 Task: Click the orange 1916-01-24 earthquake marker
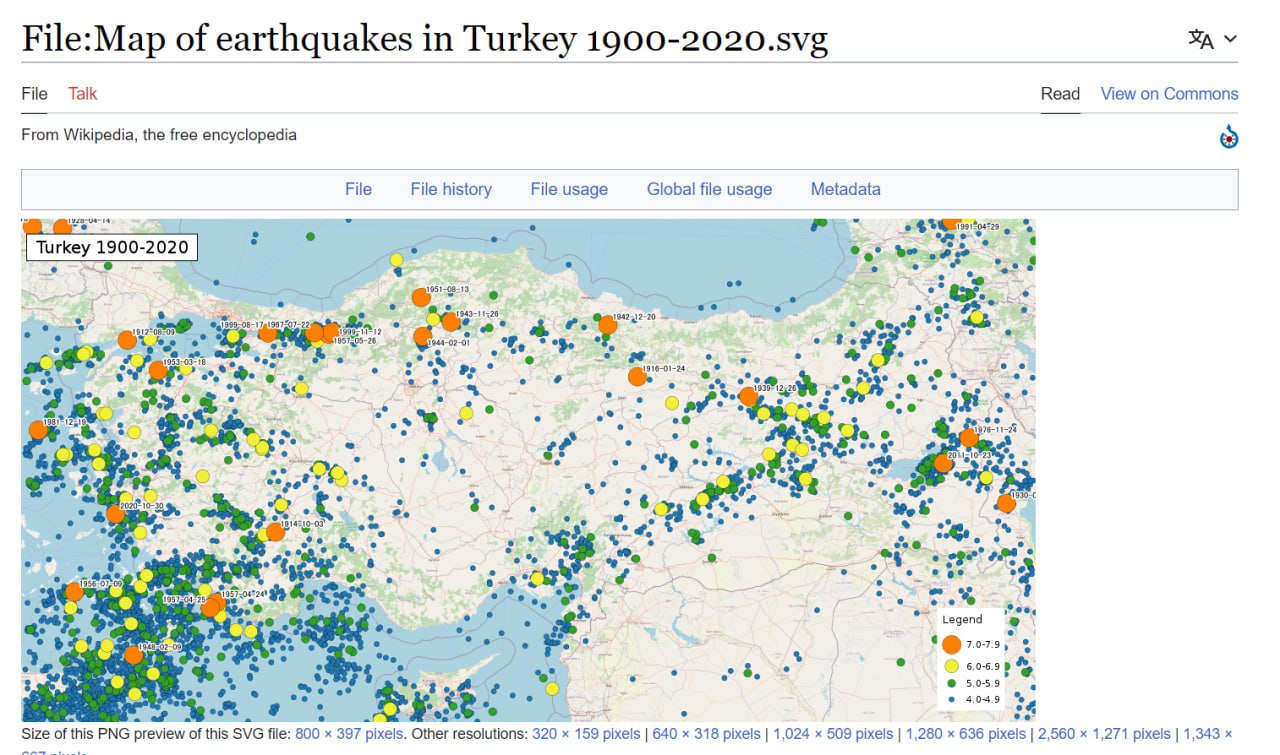637,377
